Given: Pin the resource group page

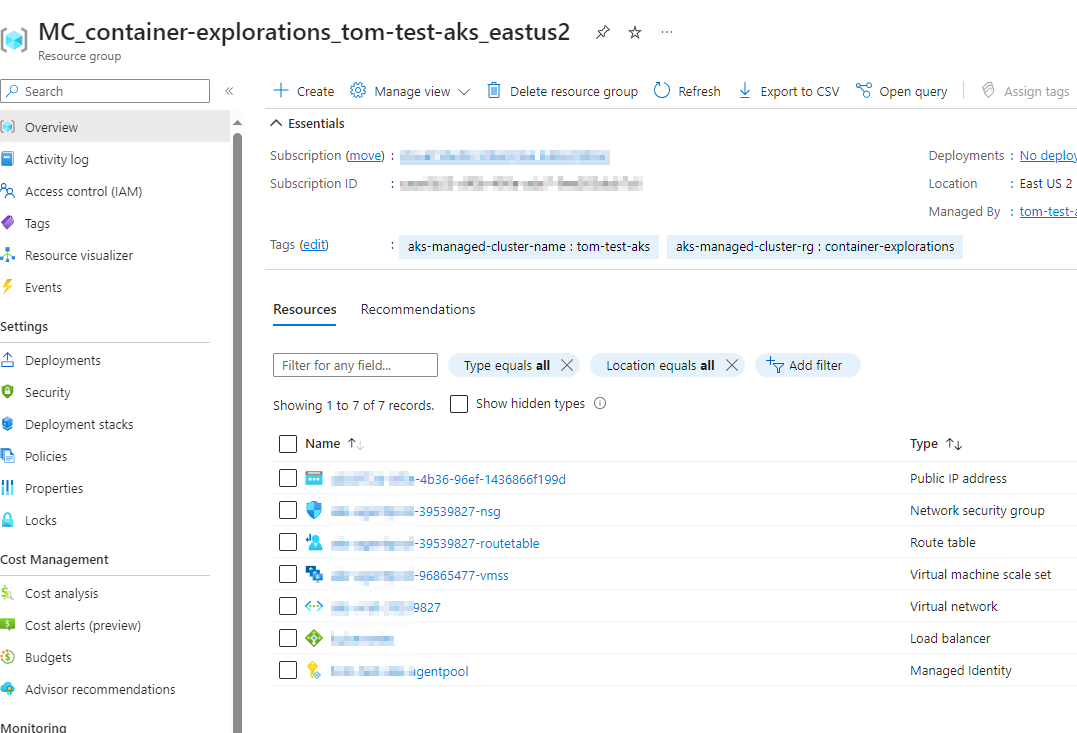Looking at the screenshot, I should coord(602,32).
